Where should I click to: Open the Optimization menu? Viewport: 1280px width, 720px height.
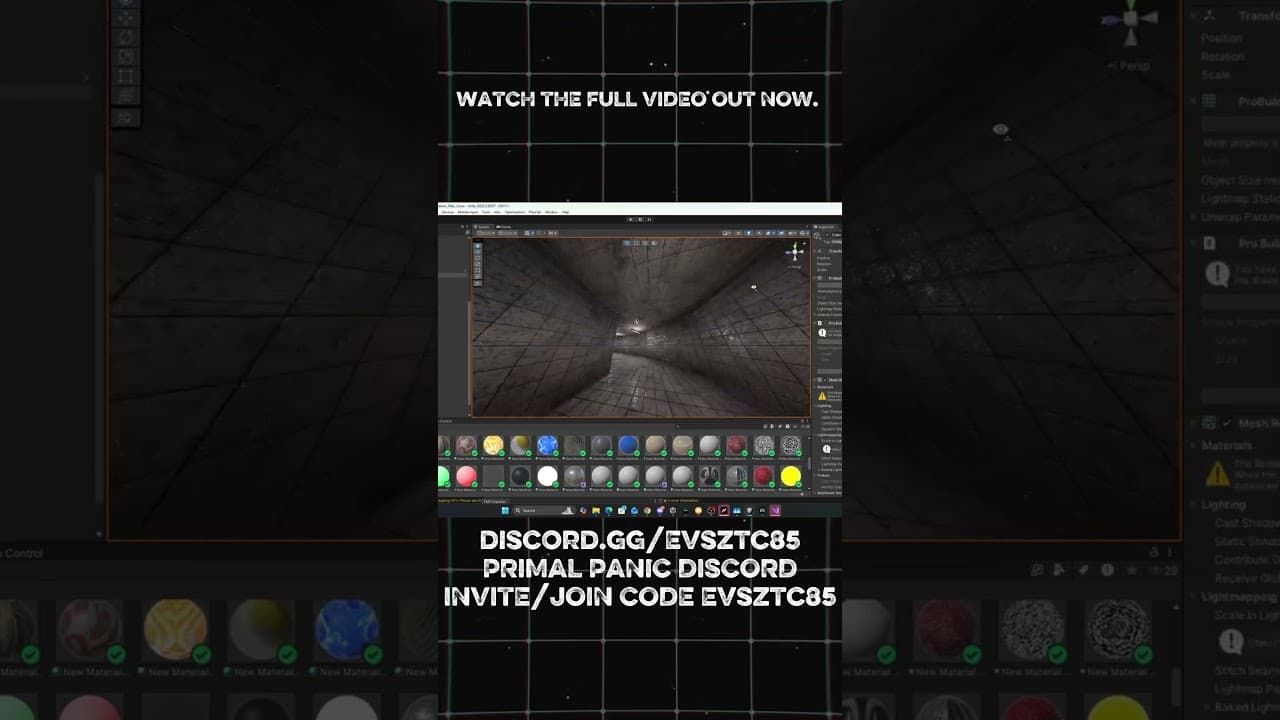click(515, 212)
